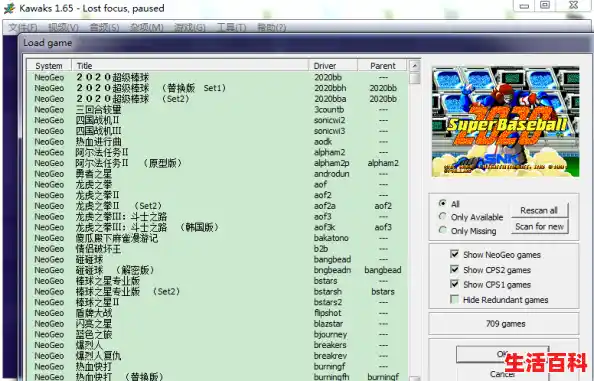This screenshot has height=381, width=594.
Task: Click the game list scroll-up arrow
Action: (x=415, y=66)
